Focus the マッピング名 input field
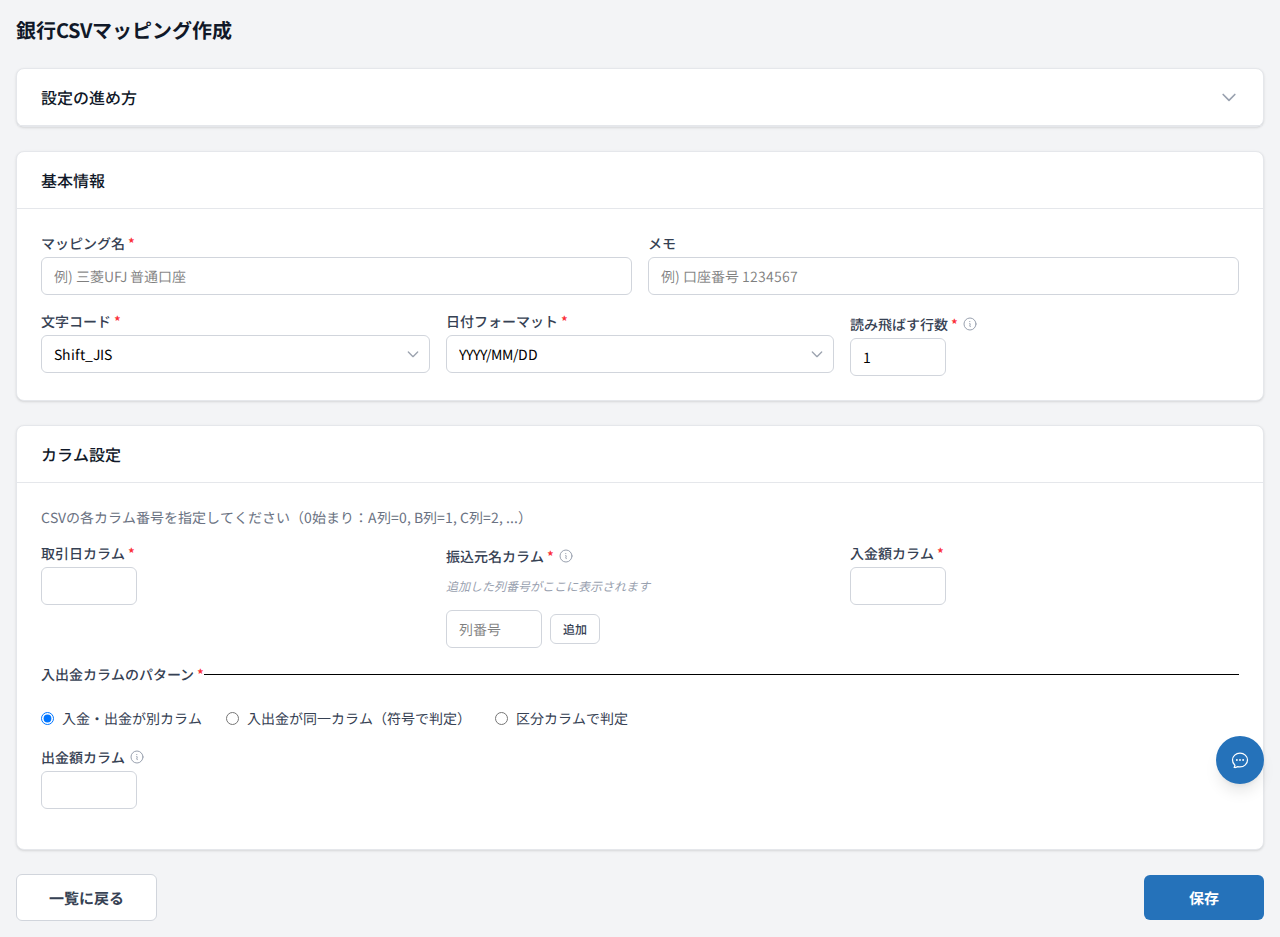 336,276
